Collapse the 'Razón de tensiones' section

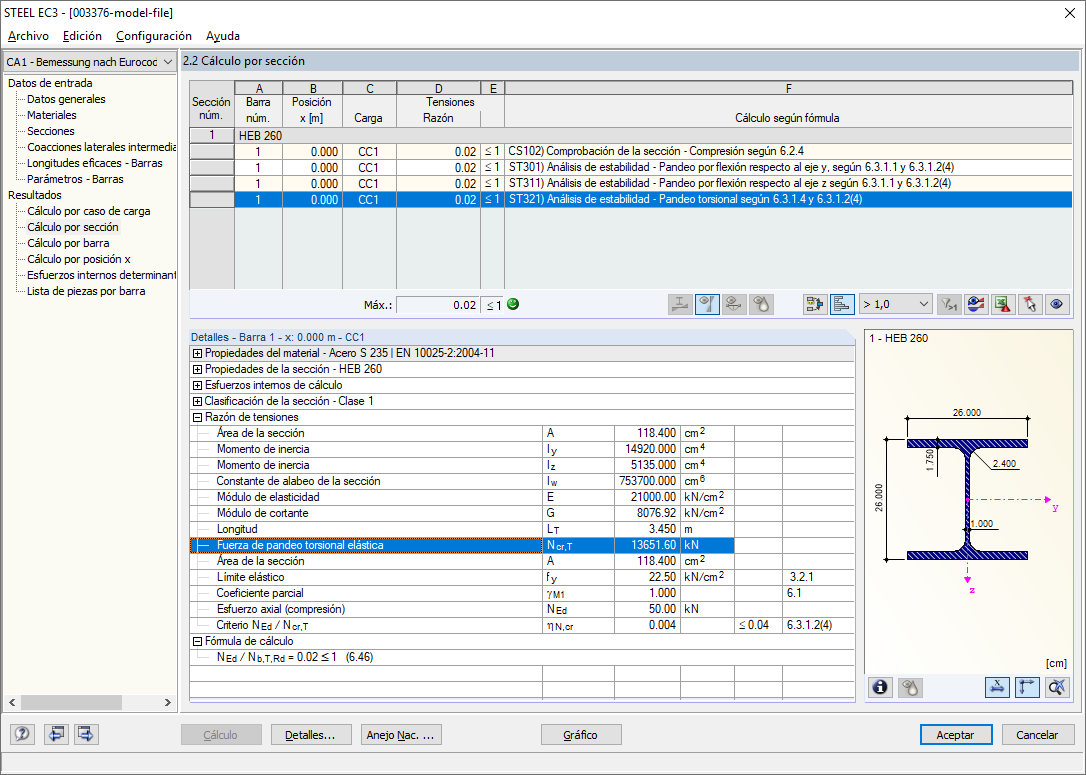click(x=197, y=417)
